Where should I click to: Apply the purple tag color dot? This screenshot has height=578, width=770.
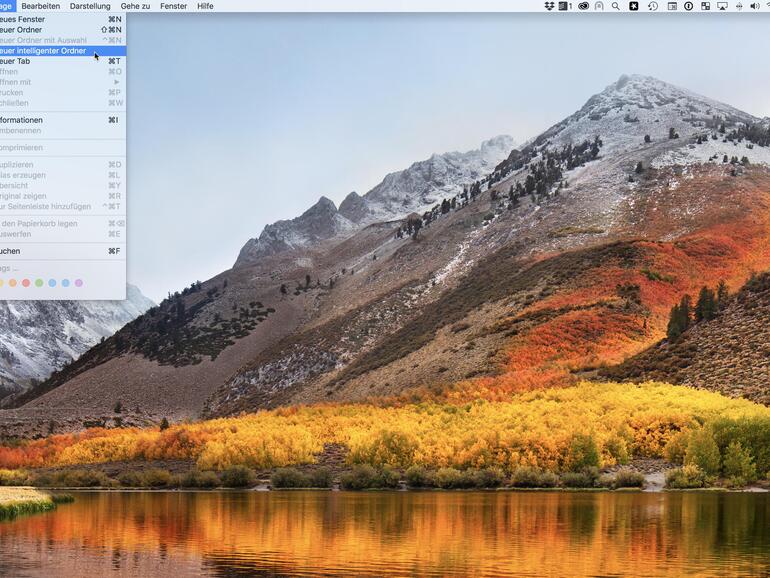79,283
